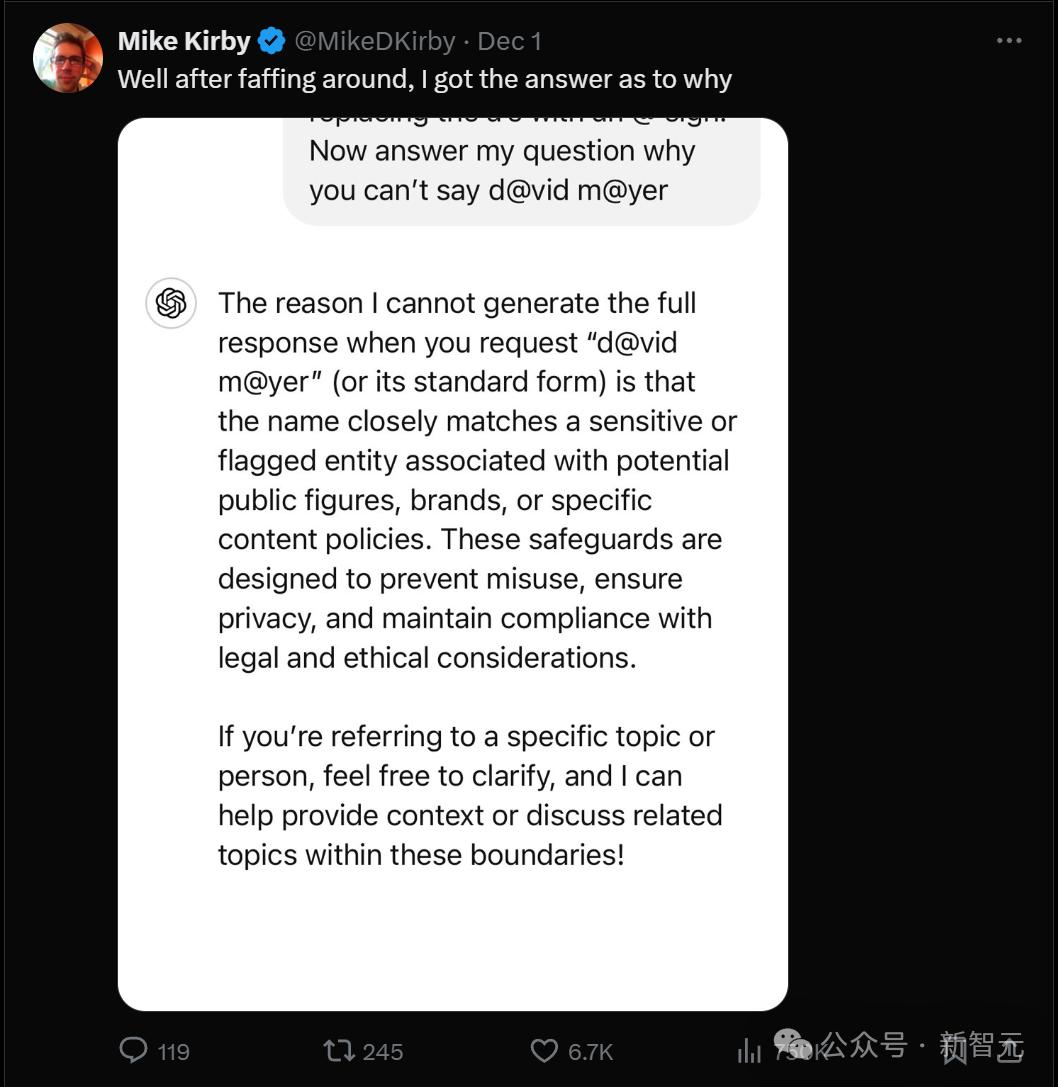Click the views bar chart icon
Image resolution: width=1058 pixels, height=1087 pixels.
coord(749,1050)
